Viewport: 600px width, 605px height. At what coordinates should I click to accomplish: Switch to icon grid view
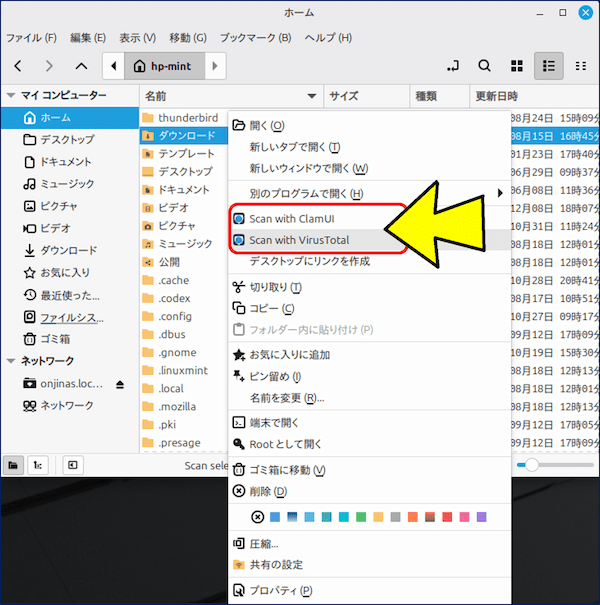pos(517,66)
